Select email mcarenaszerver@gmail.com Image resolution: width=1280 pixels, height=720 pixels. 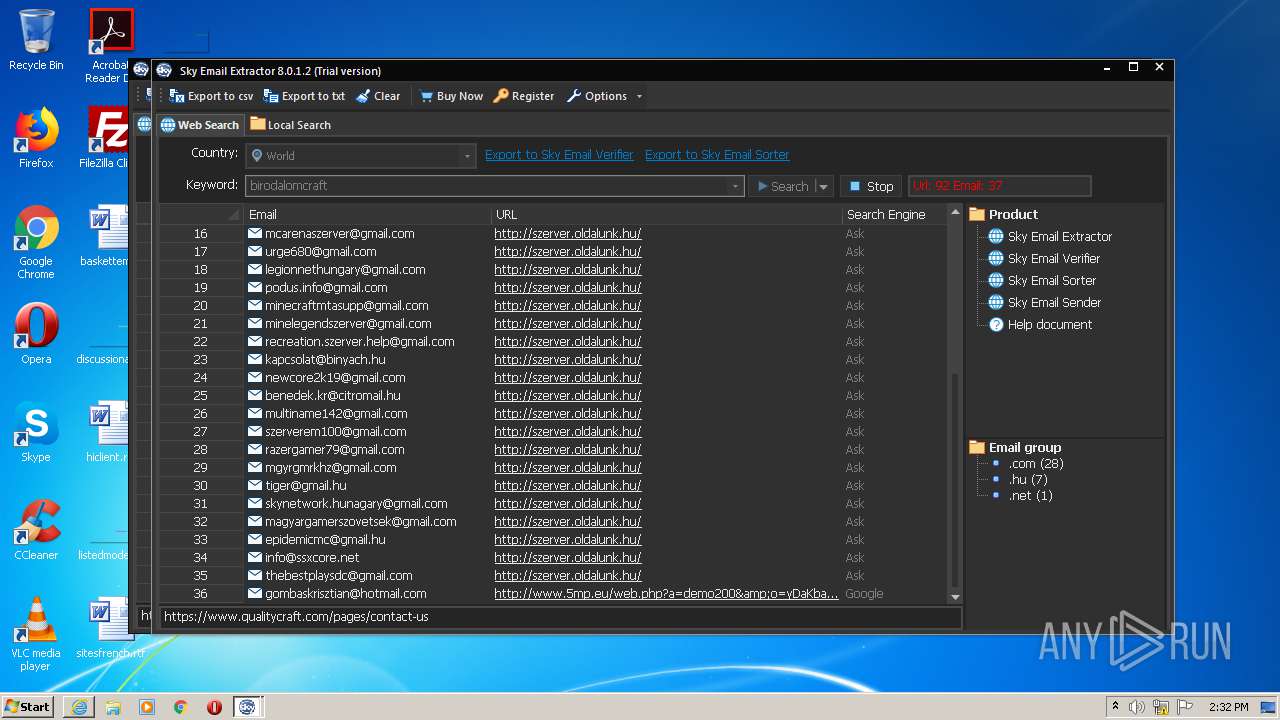(x=339, y=234)
